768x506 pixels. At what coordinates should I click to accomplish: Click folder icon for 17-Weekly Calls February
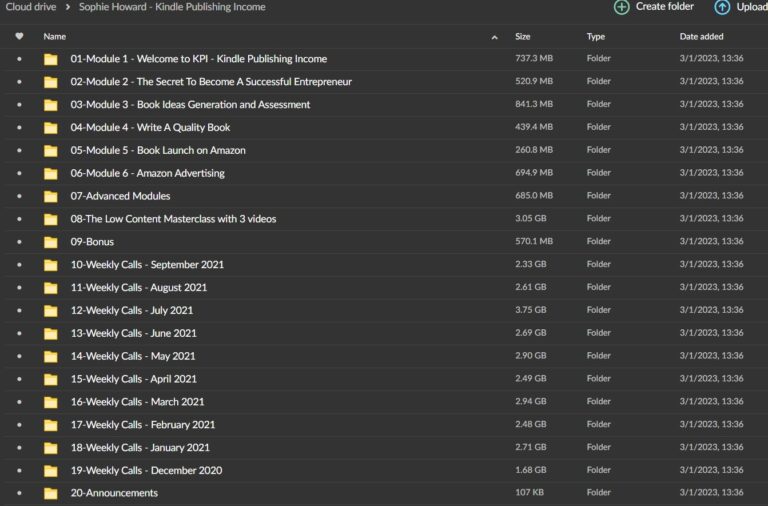(x=50, y=425)
